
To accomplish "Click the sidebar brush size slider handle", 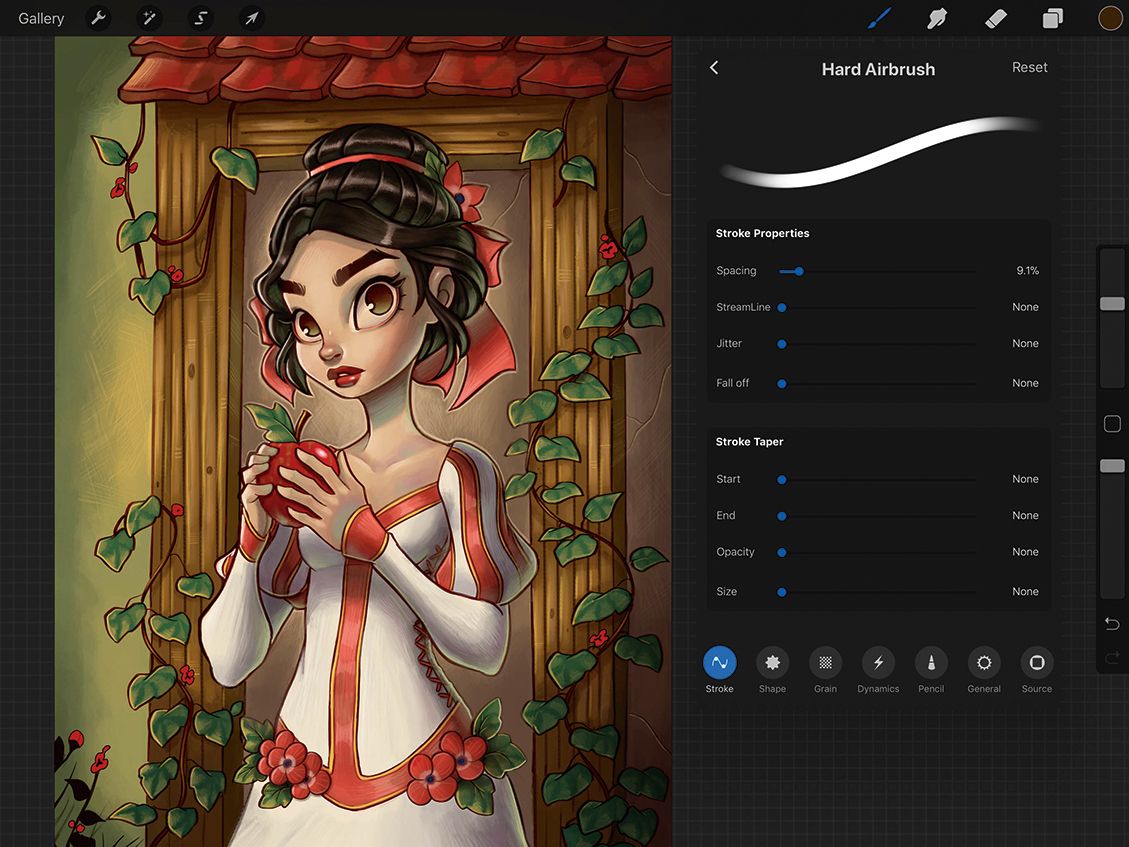I will click(x=1112, y=304).
